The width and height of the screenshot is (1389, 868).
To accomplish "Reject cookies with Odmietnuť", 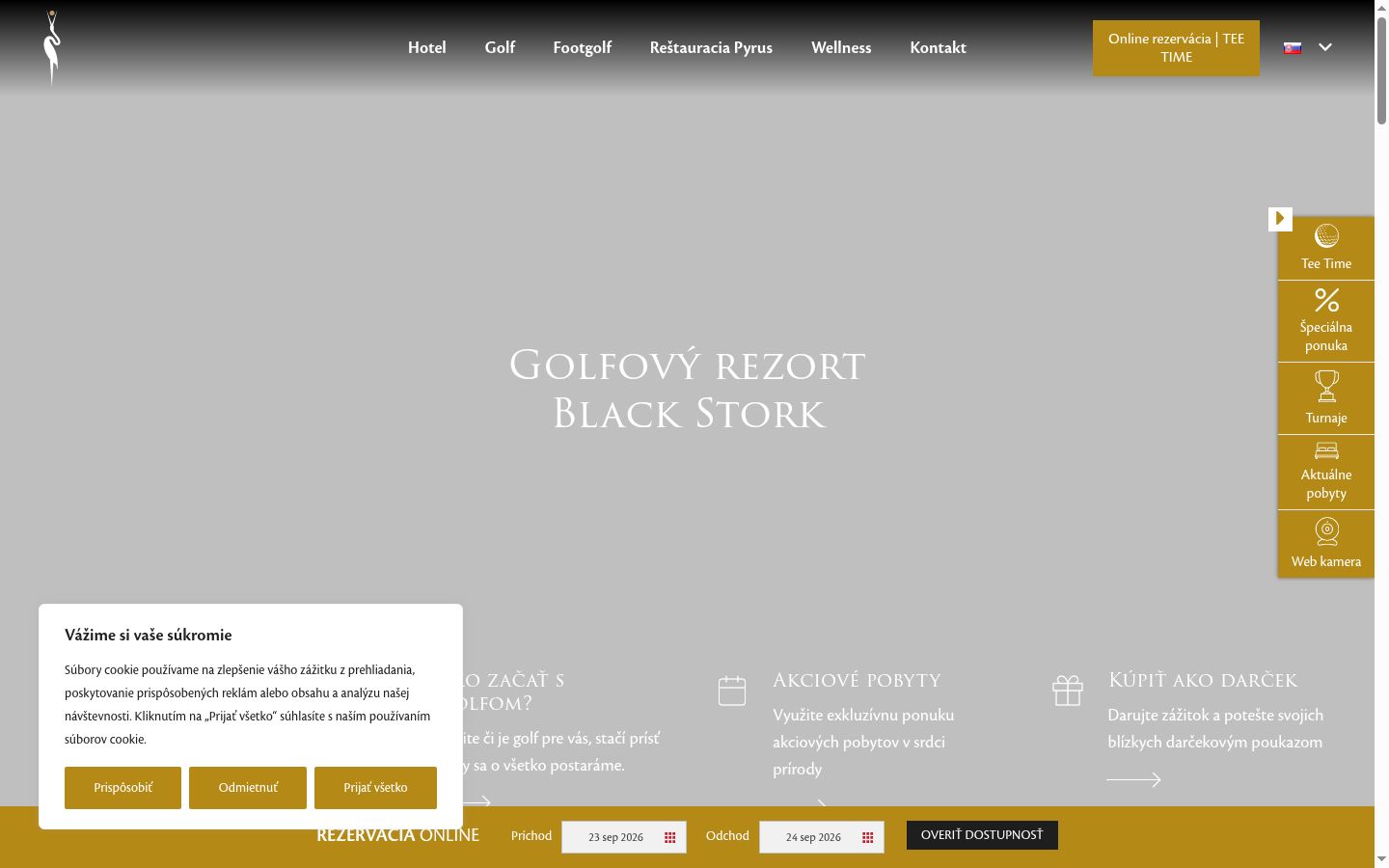I will click(248, 788).
